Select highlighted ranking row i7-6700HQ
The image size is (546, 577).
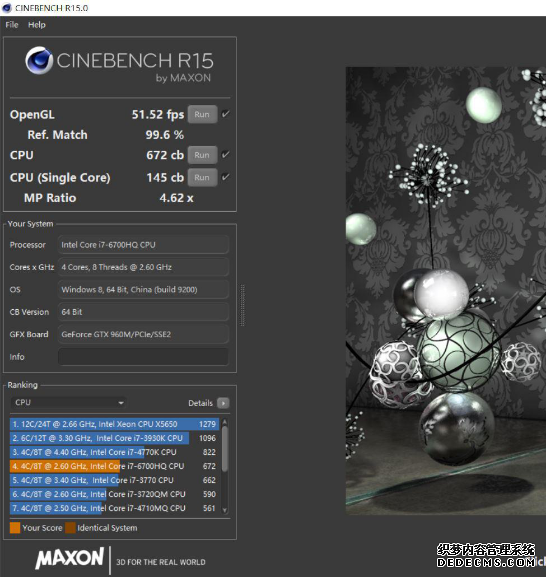point(114,466)
